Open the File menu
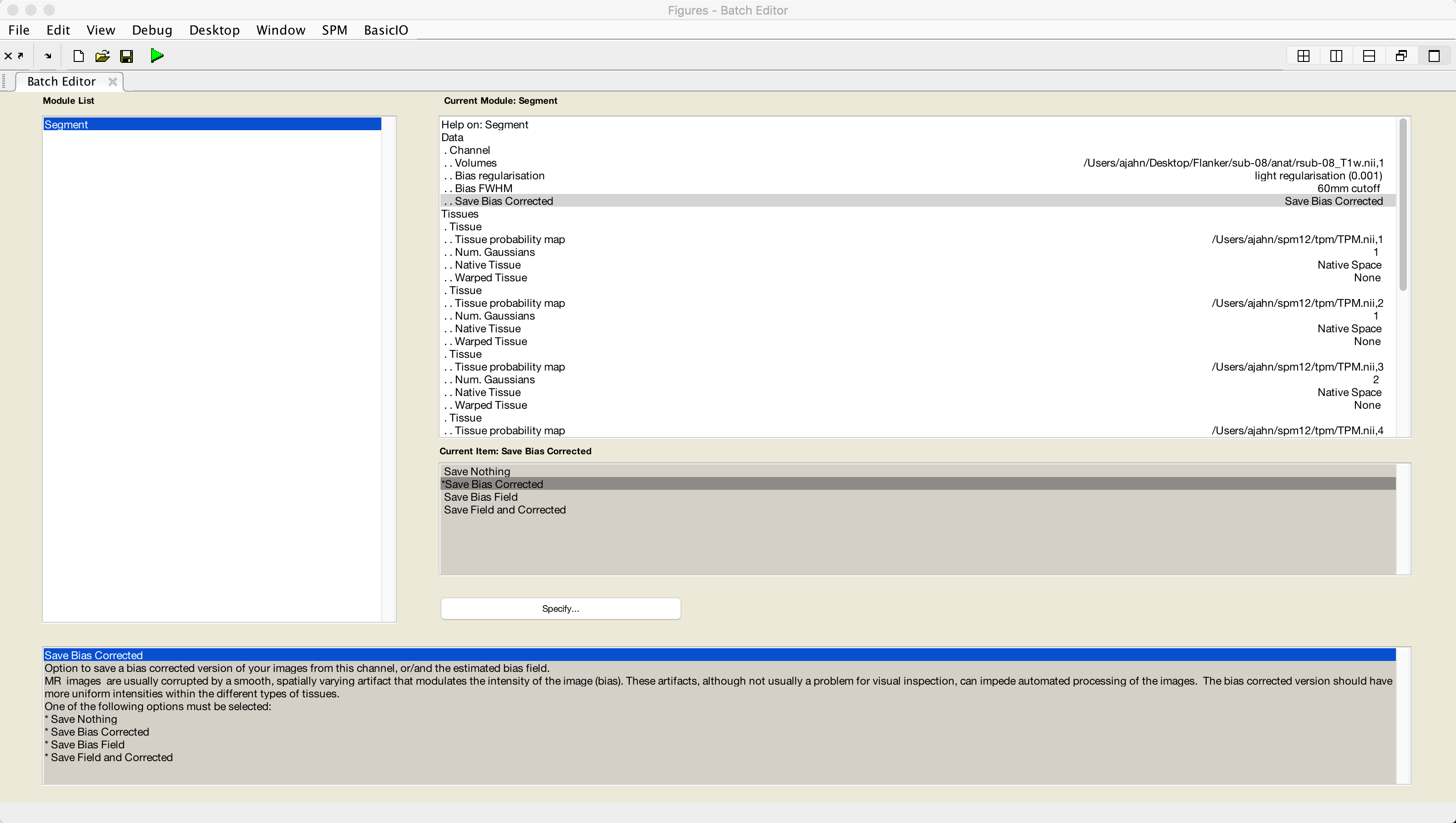Screen dimensions: 1456x823 (19, 30)
